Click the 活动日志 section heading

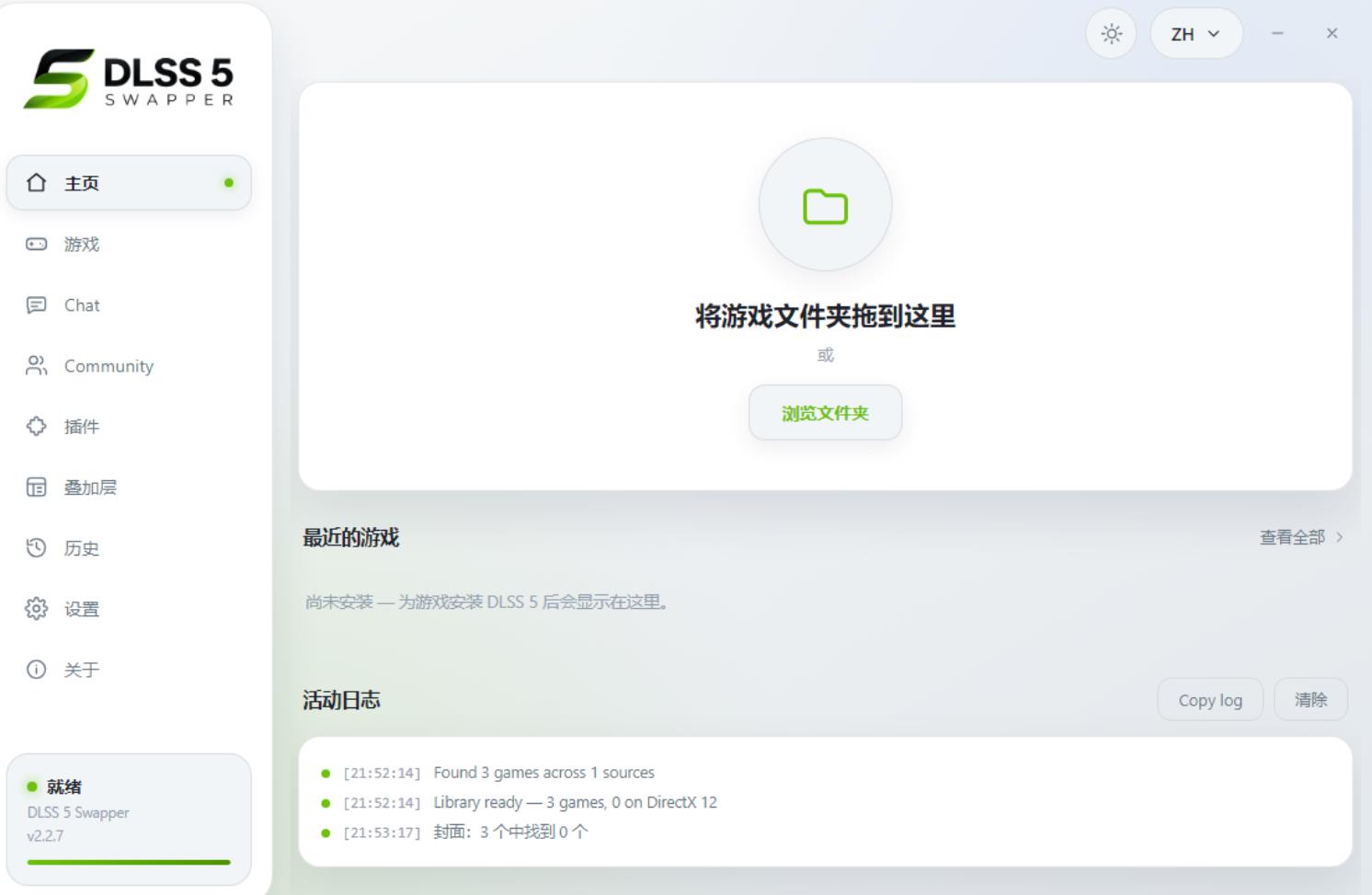point(341,700)
